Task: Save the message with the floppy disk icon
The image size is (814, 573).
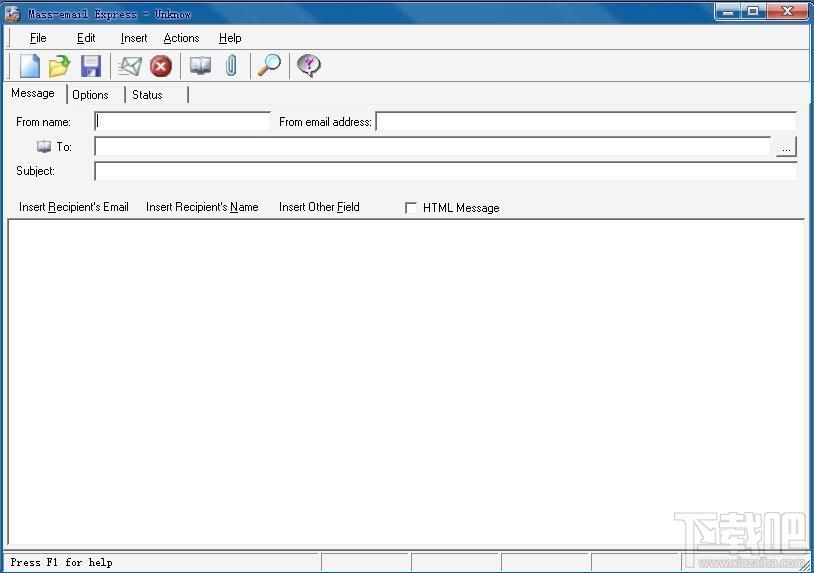Action: (91, 66)
